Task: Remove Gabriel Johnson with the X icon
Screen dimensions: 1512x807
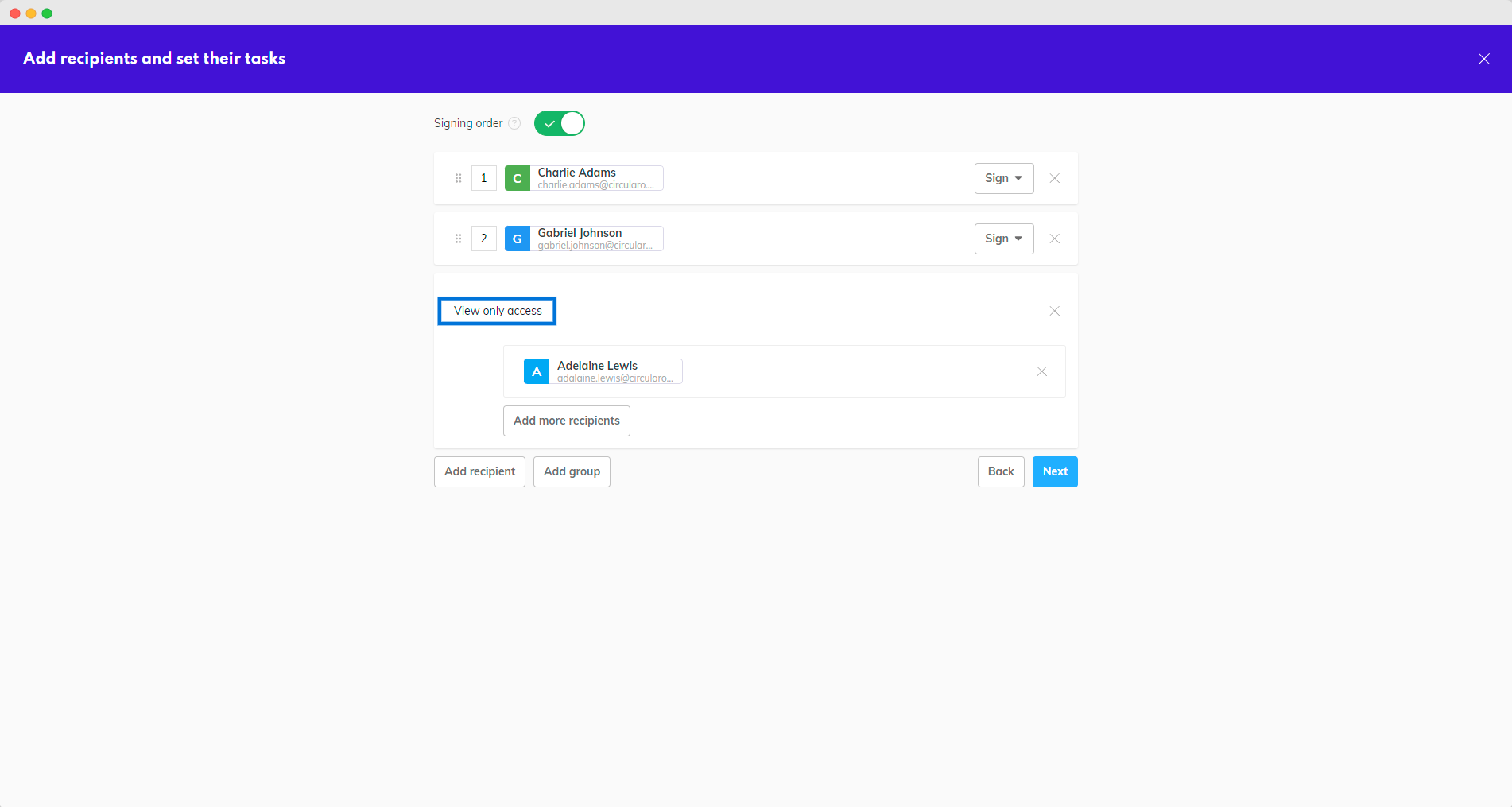Action: coord(1054,239)
